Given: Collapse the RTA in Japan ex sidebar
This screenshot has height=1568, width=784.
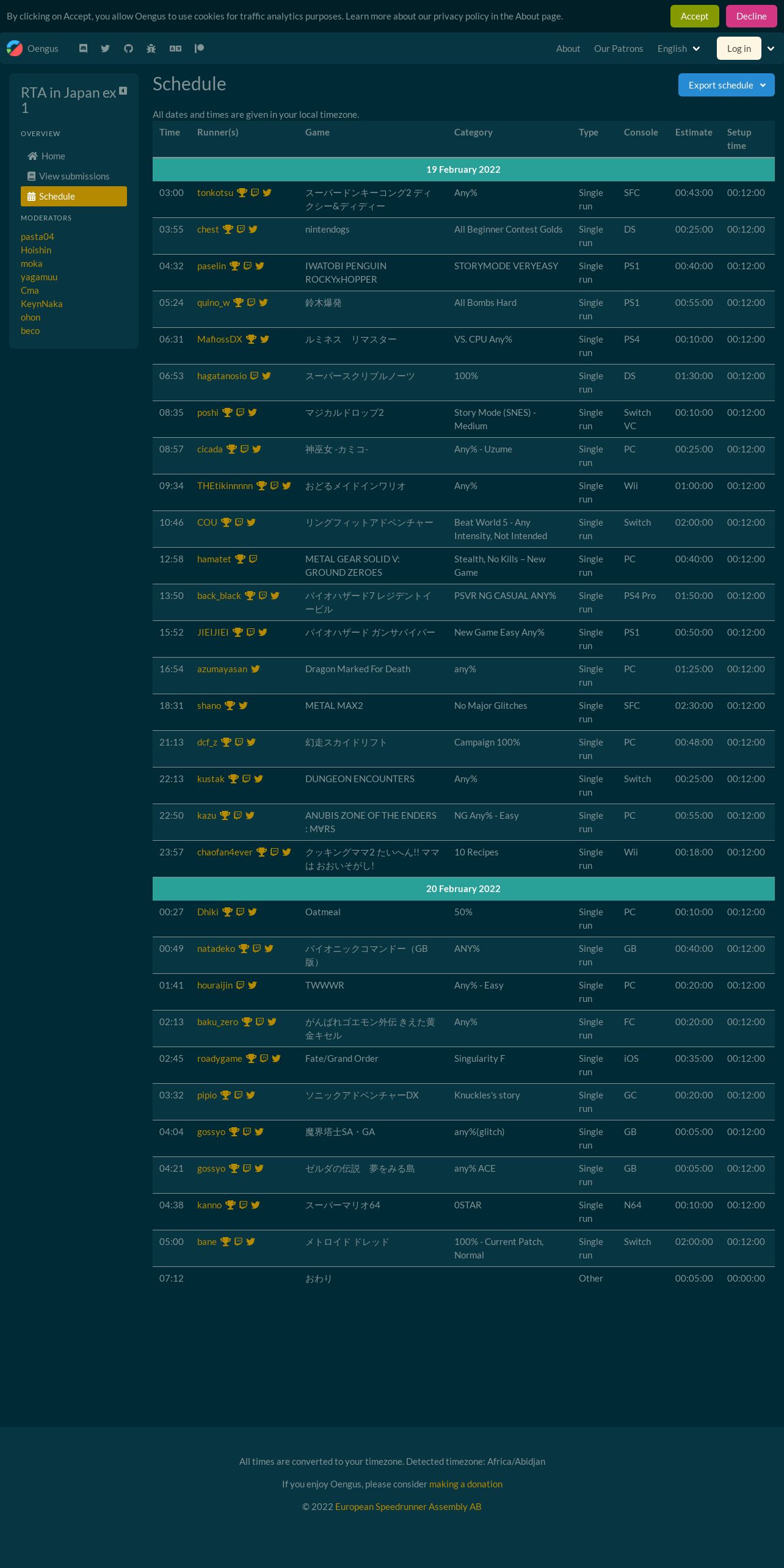Looking at the screenshot, I should pyautogui.click(x=123, y=90).
